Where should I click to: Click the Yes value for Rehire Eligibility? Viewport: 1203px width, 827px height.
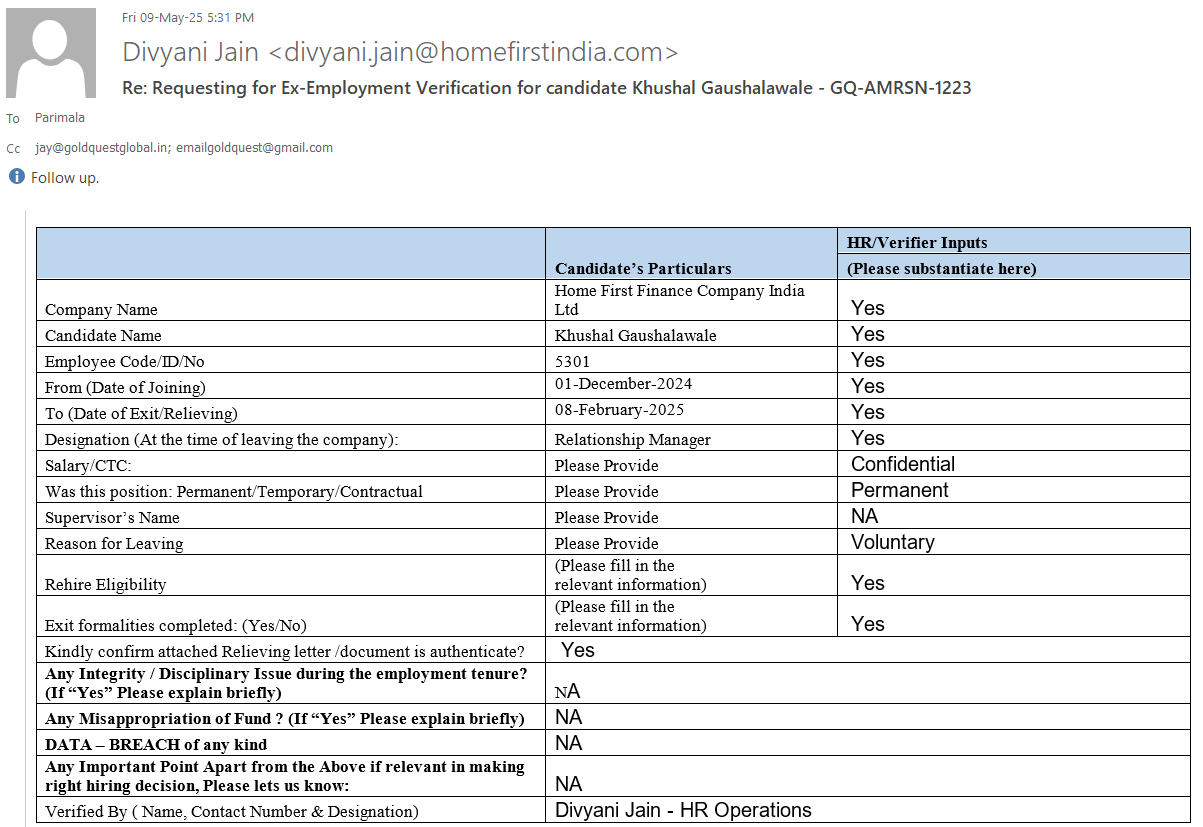[x=868, y=583]
